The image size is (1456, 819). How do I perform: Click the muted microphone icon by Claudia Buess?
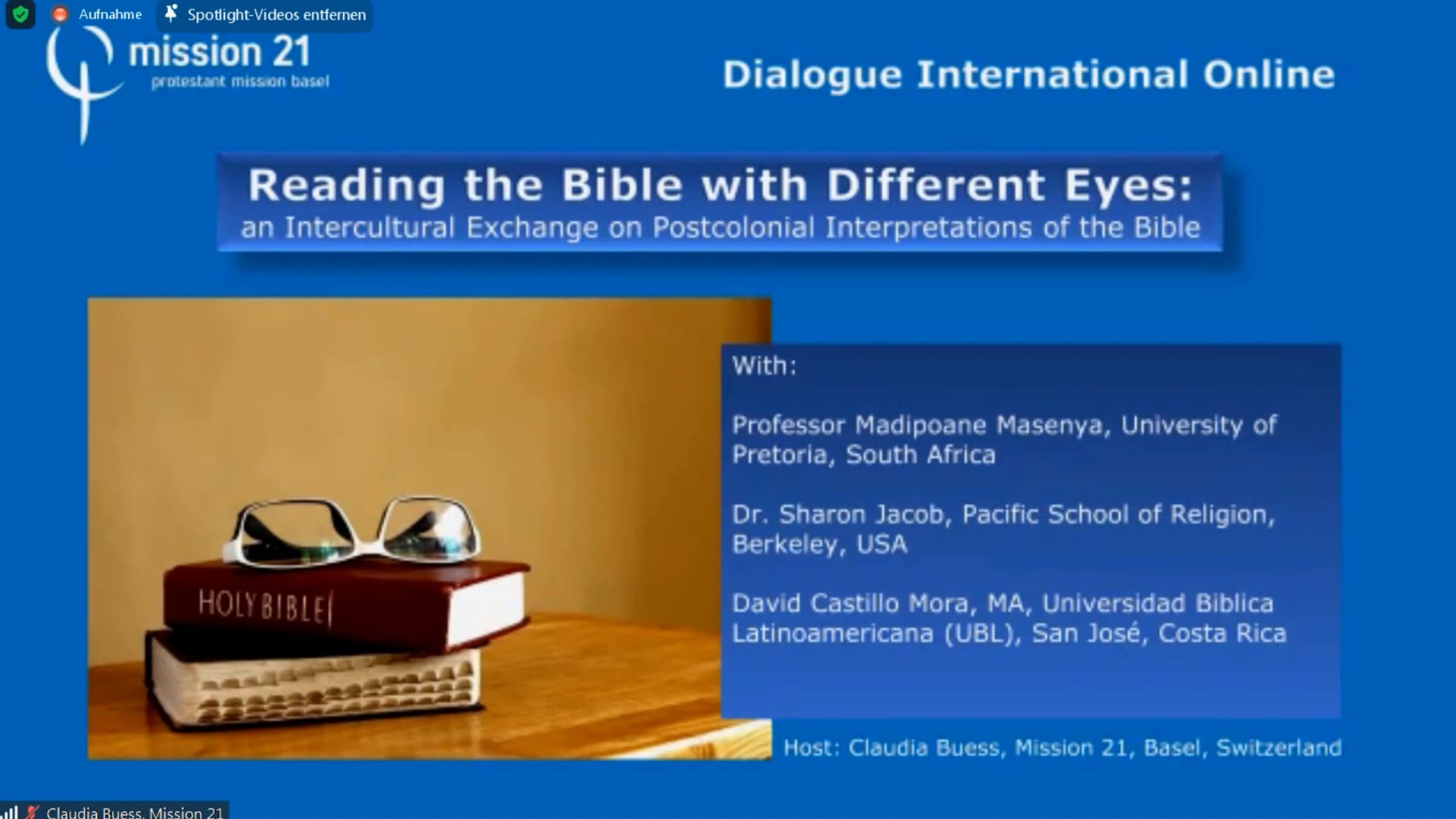32,812
